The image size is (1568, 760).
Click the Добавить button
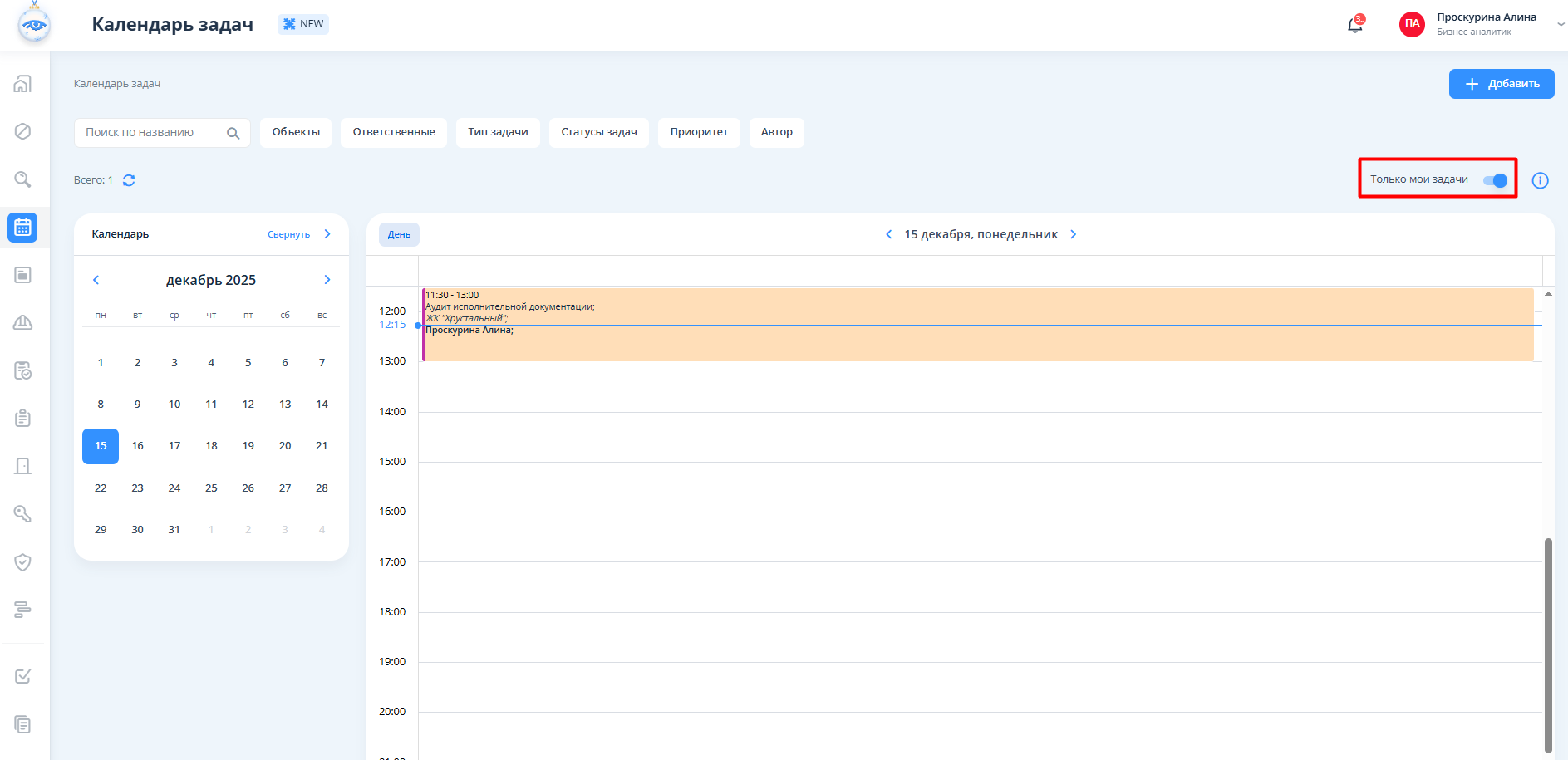pos(1501,84)
